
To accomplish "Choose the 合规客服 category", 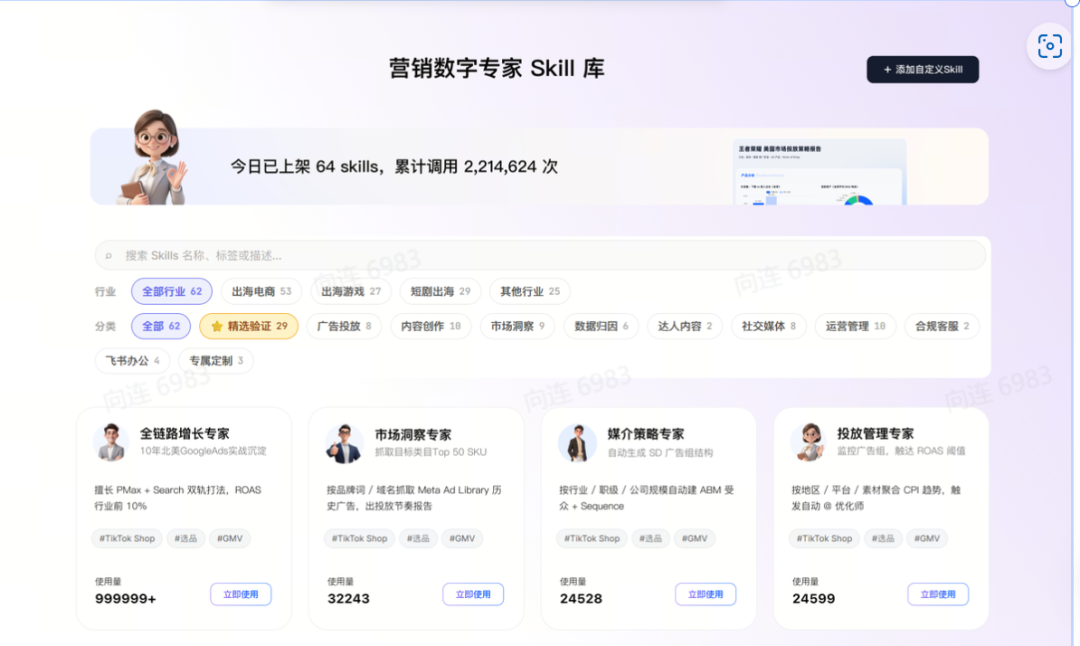I will [x=942, y=326].
